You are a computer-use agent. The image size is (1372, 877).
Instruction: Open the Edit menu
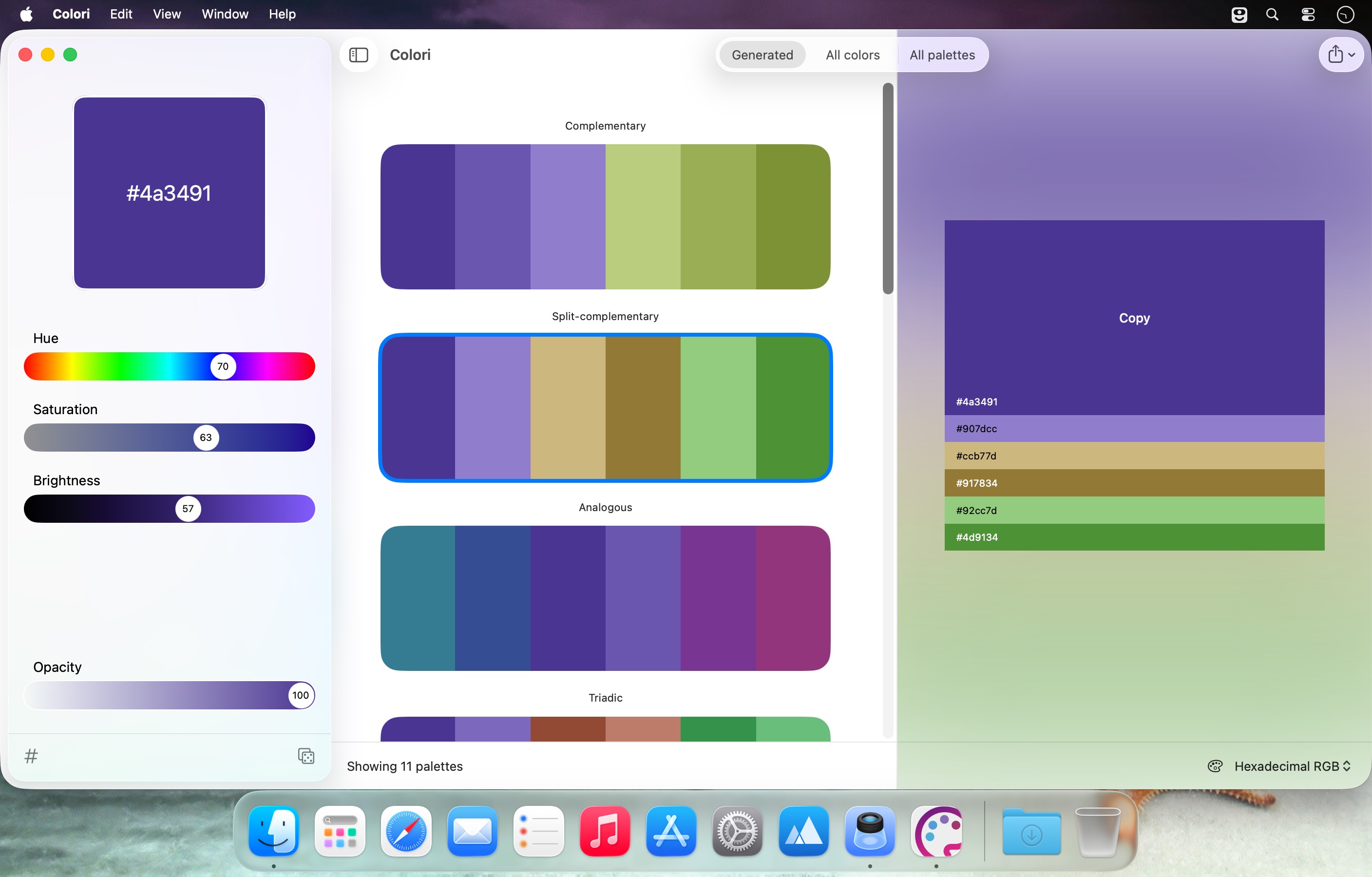[121, 14]
